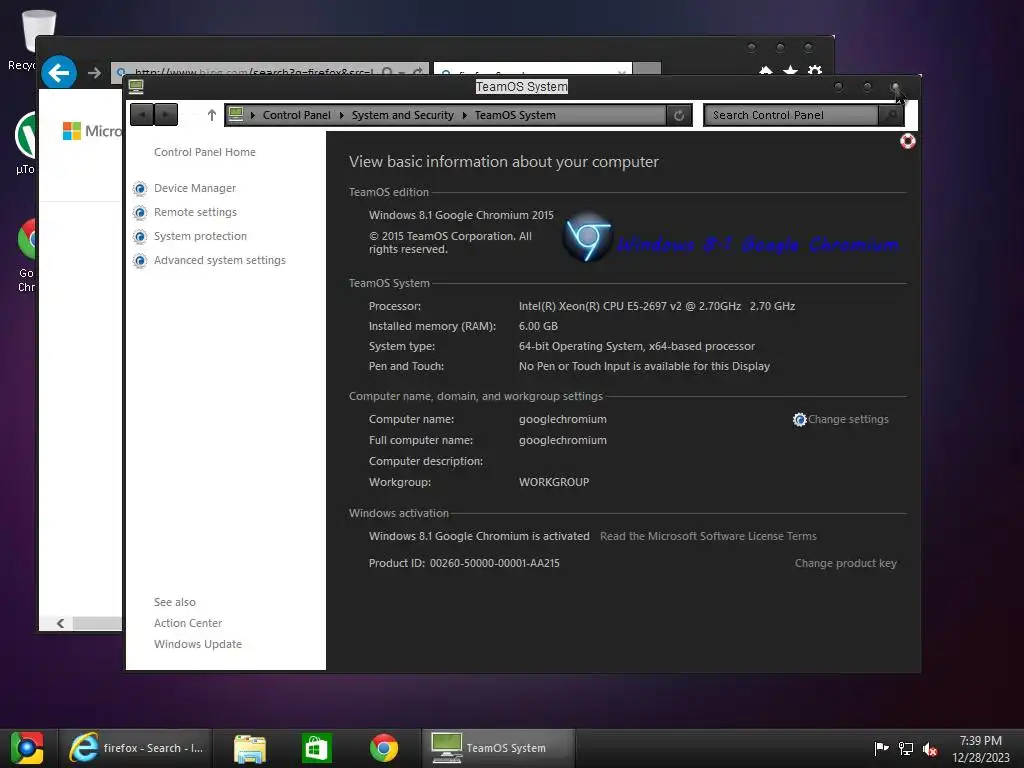Click the Windows 8.1 Google Chromium logo
The height and width of the screenshot is (768, 1024).
(586, 237)
